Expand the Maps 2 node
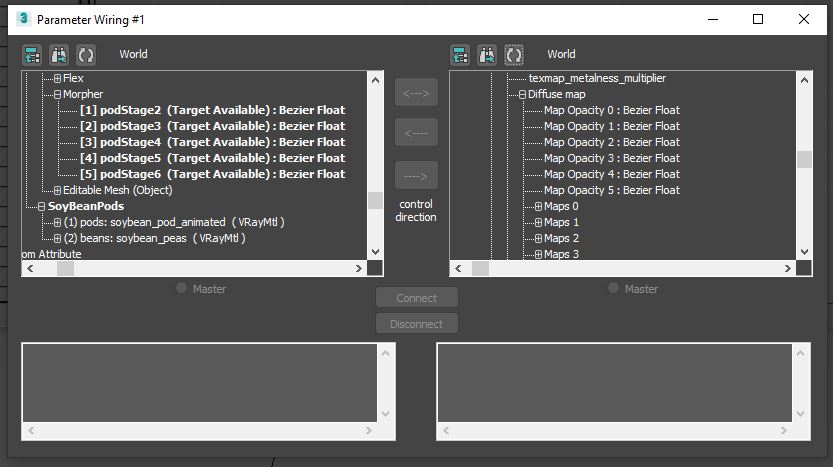Viewport: 833px width, 467px height. point(538,239)
